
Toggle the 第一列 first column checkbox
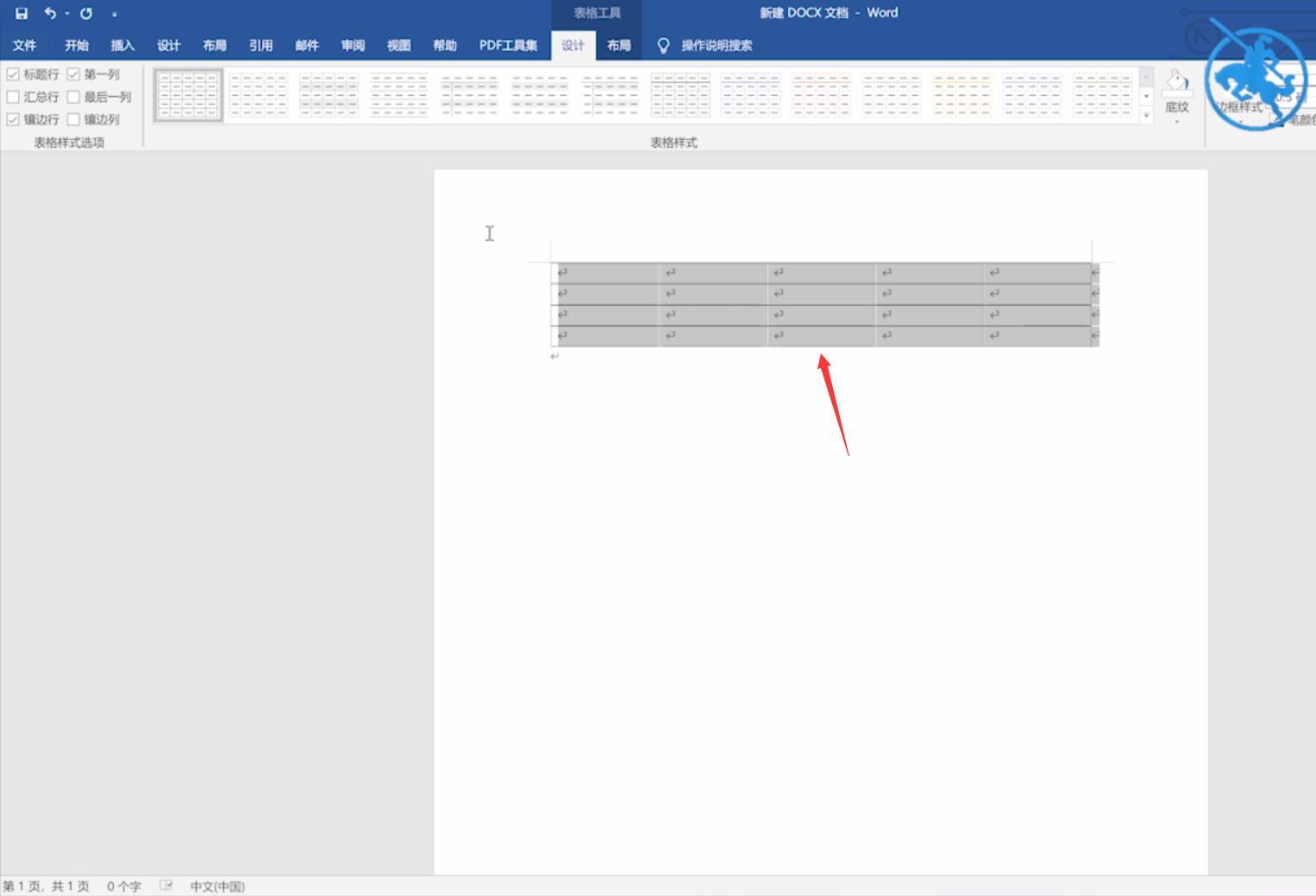coord(73,74)
